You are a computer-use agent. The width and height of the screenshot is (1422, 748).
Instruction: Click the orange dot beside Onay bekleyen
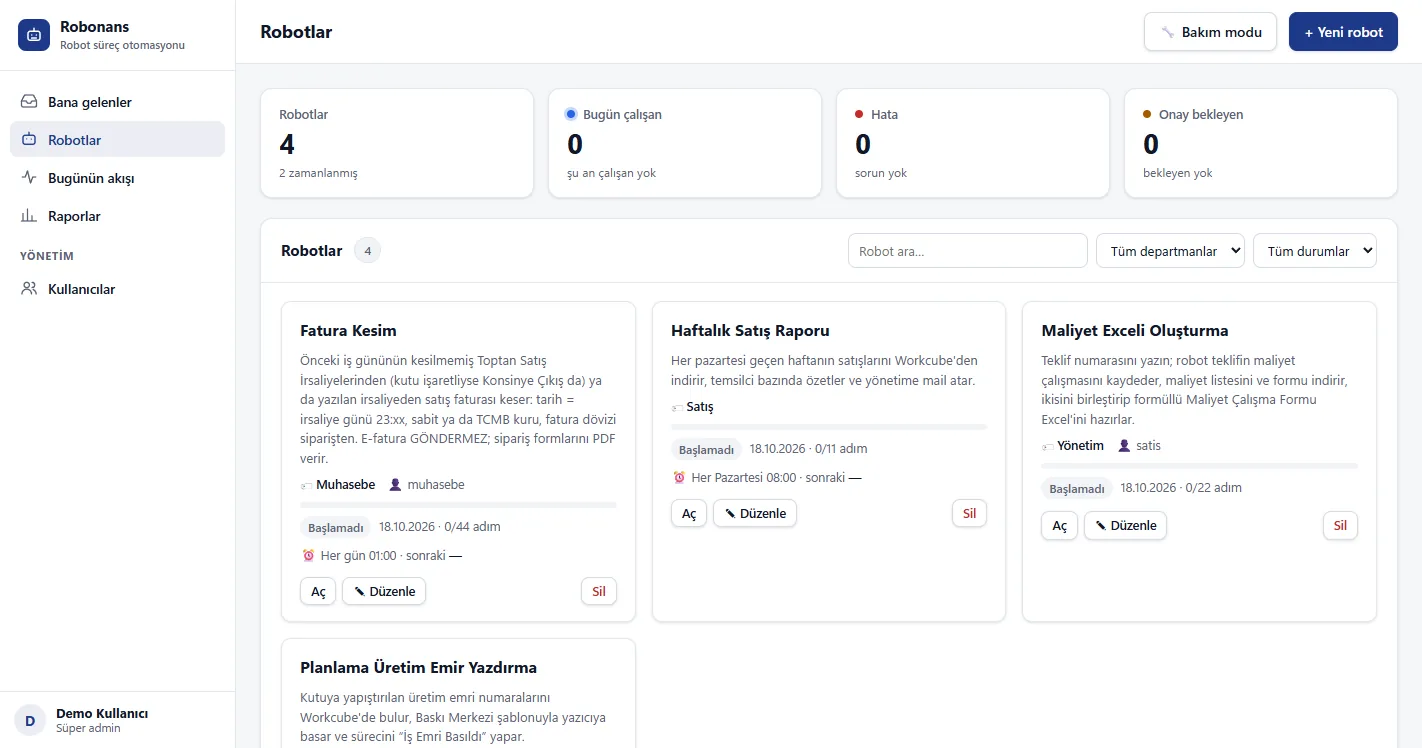(1147, 114)
